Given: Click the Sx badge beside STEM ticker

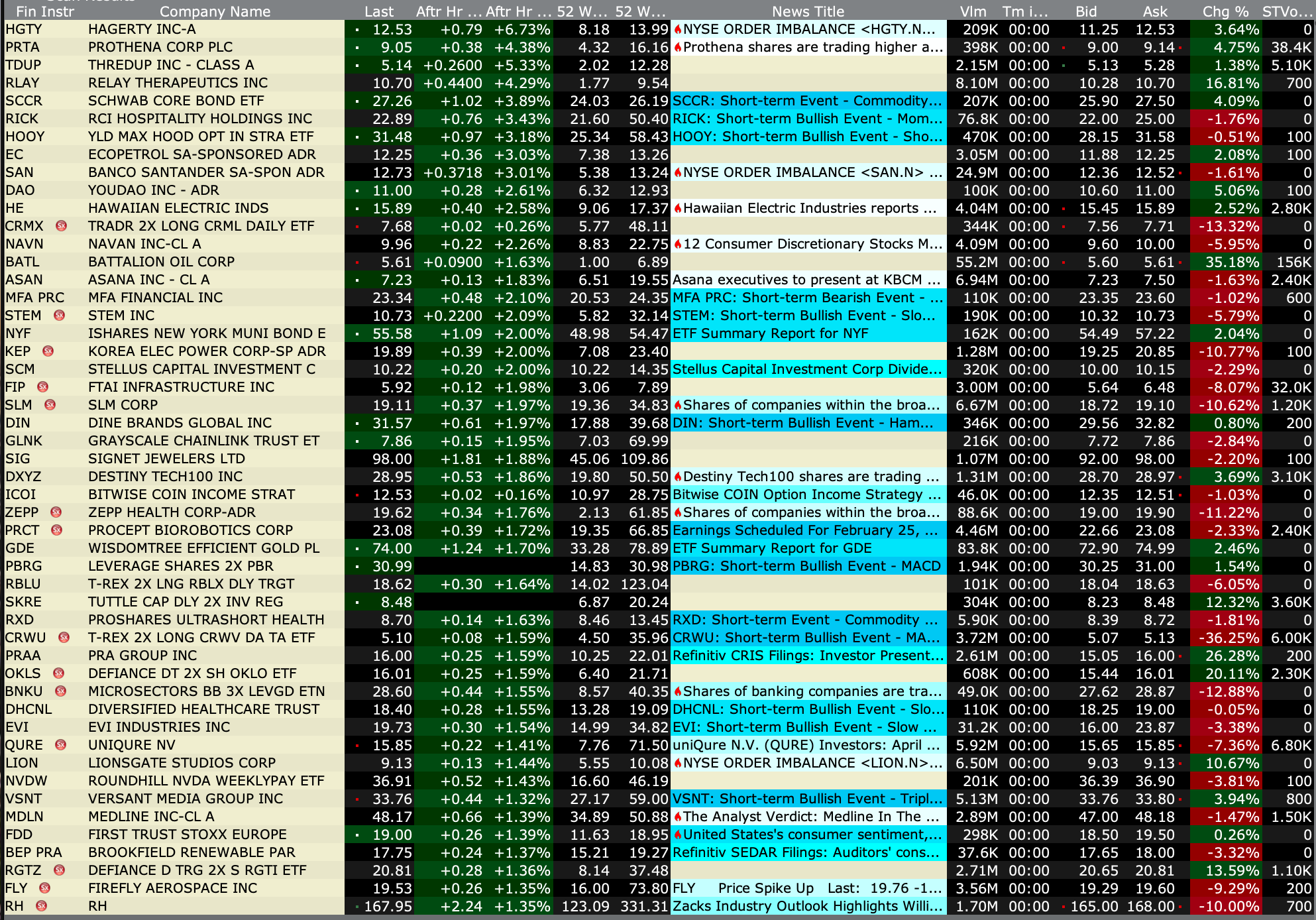Looking at the screenshot, I should pos(60,316).
